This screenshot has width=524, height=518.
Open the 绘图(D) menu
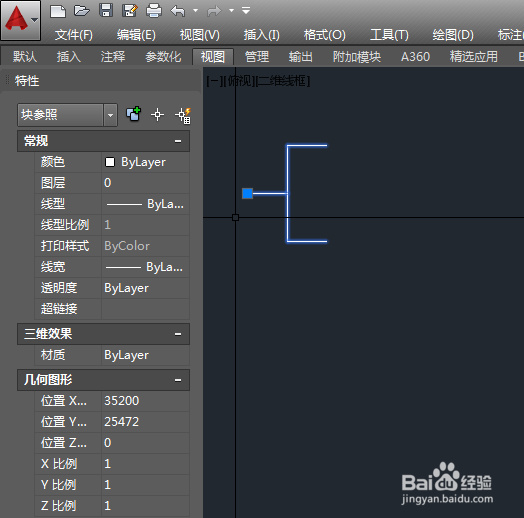pyautogui.click(x=453, y=35)
